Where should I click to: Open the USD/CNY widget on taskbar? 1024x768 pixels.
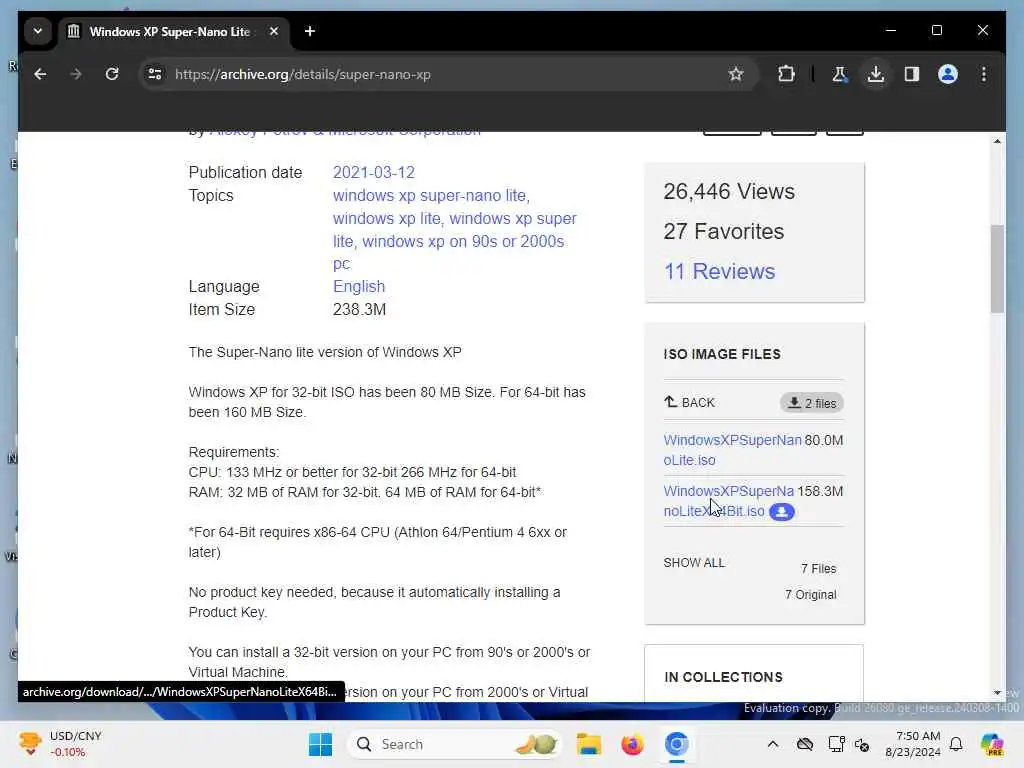[60, 744]
